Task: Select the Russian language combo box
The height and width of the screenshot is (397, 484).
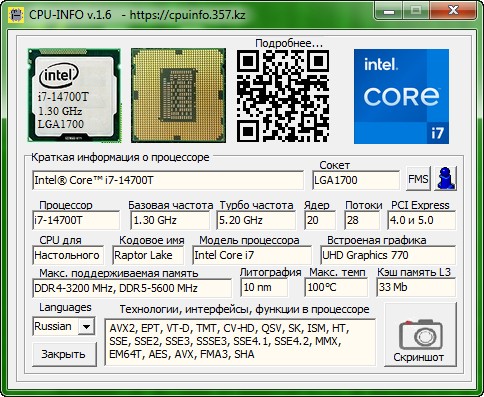Action: (64, 326)
